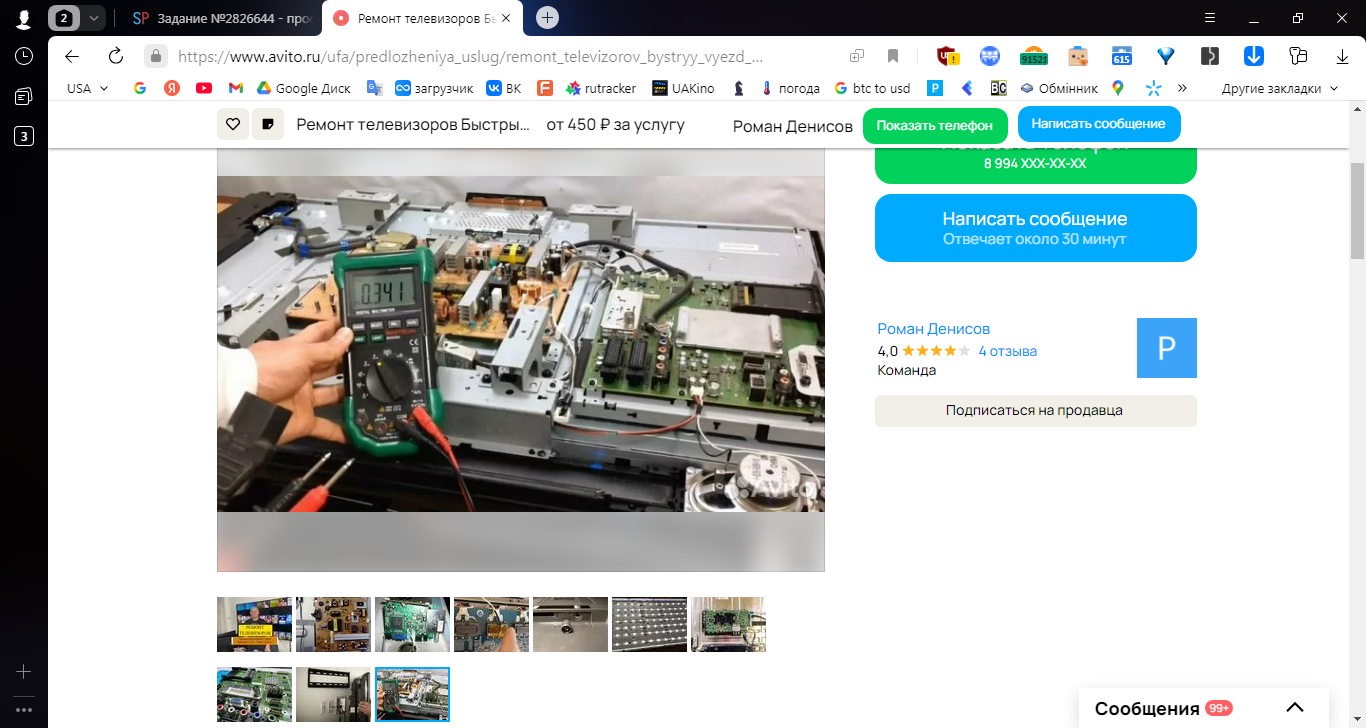Open the 4 отзыва reviews link
Image resolution: width=1366 pixels, height=728 pixels.
point(1007,351)
